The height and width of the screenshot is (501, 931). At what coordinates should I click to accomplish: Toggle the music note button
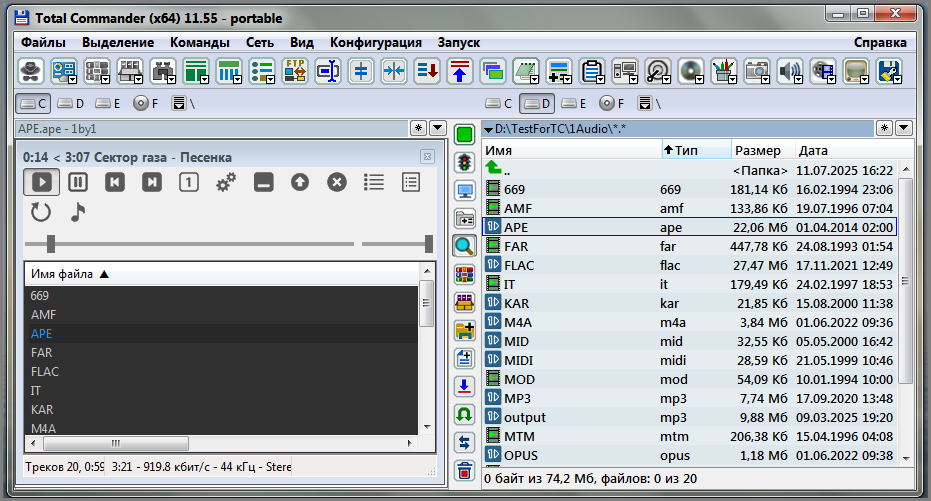click(x=78, y=212)
